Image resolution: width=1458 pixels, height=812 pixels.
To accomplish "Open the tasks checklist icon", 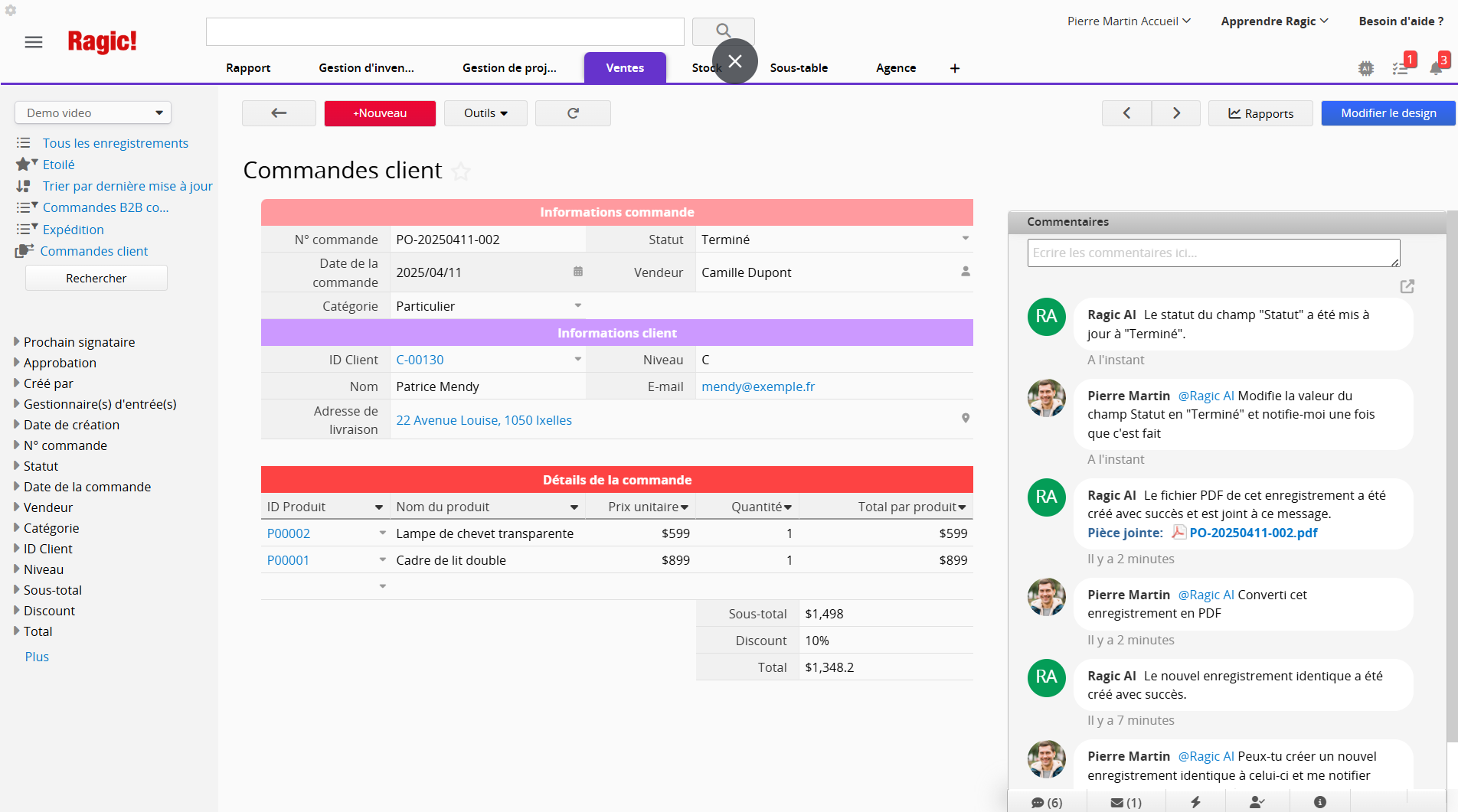I will (x=1401, y=68).
